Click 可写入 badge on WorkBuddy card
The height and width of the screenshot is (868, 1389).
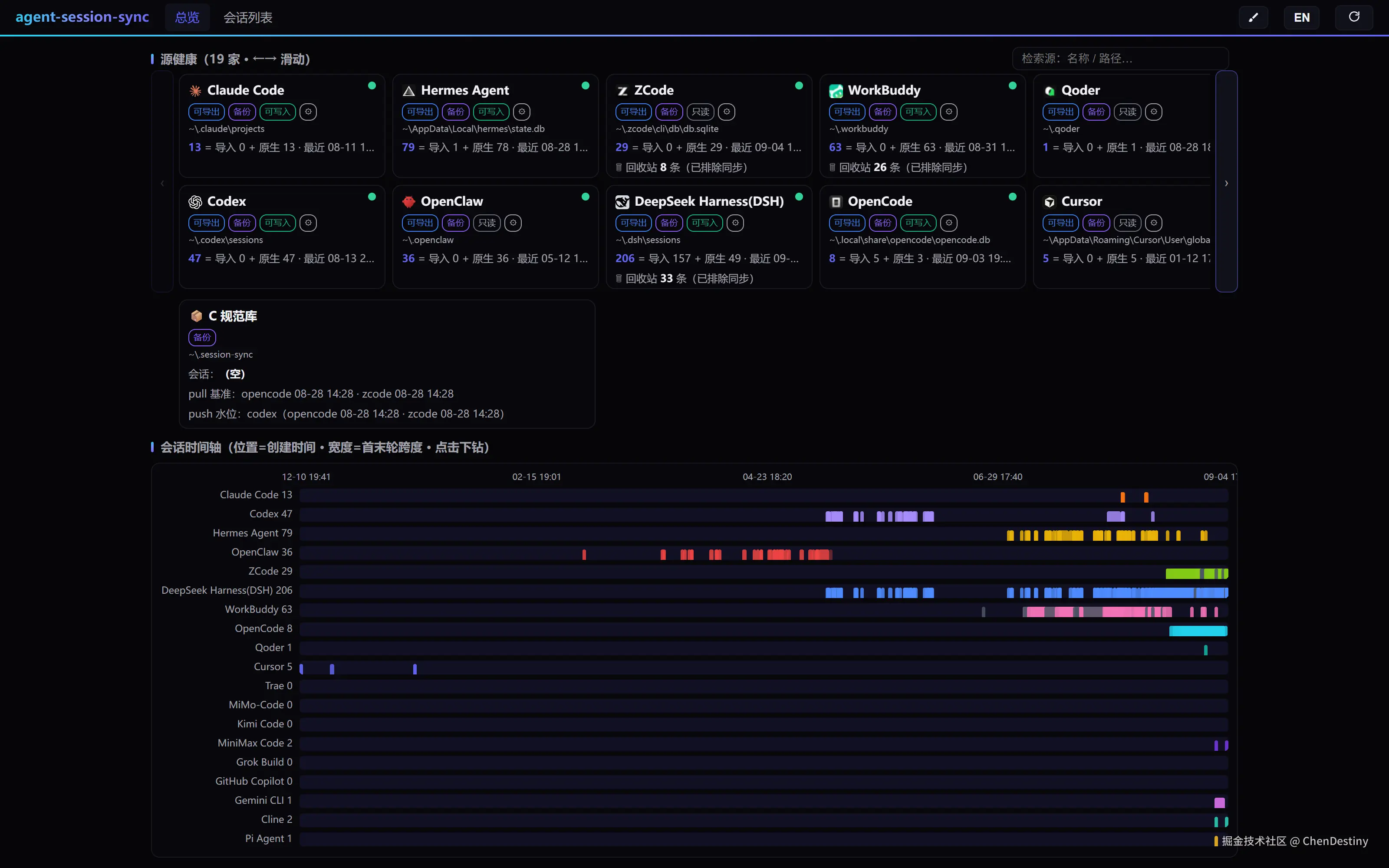(918, 112)
